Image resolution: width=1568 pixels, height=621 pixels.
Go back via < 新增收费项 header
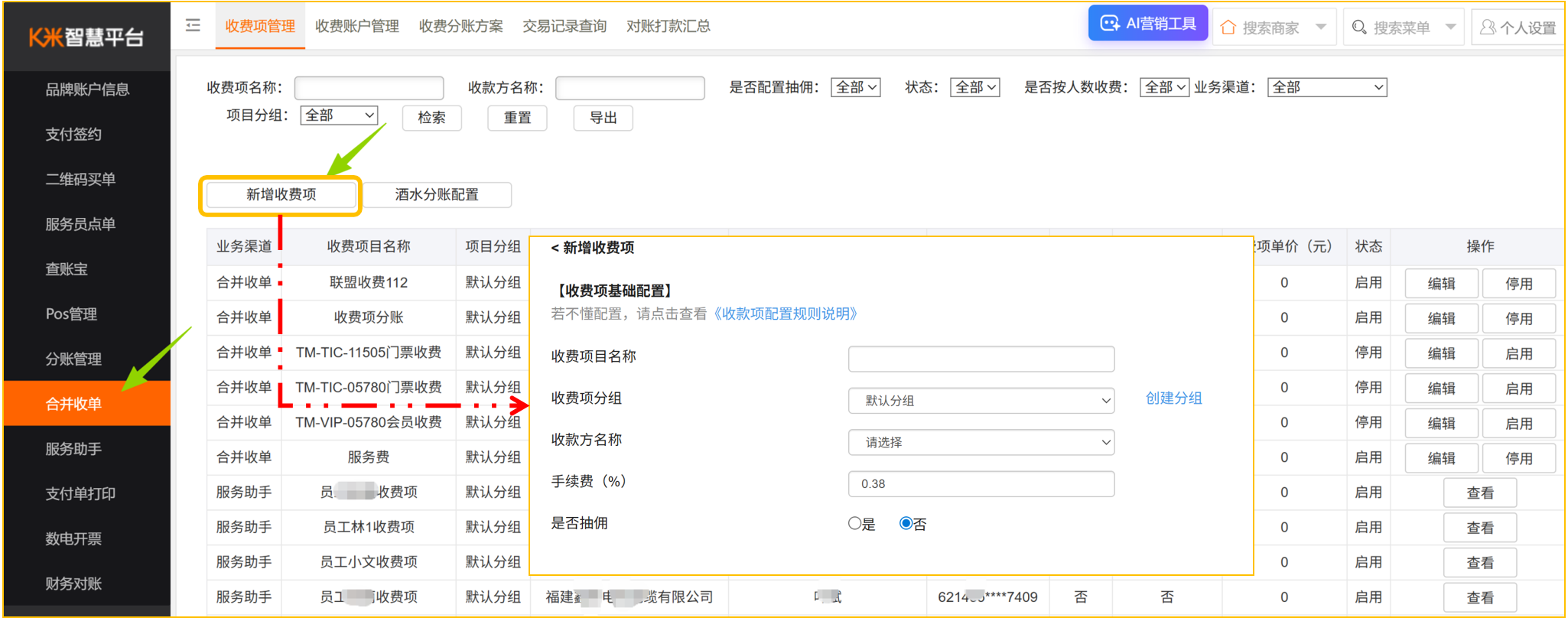click(593, 248)
